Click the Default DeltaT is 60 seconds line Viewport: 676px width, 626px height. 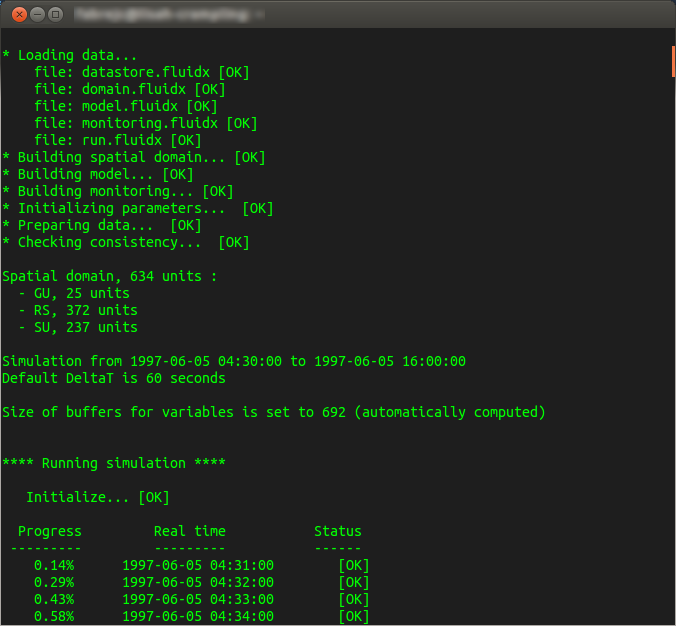pyautogui.click(x=114, y=378)
